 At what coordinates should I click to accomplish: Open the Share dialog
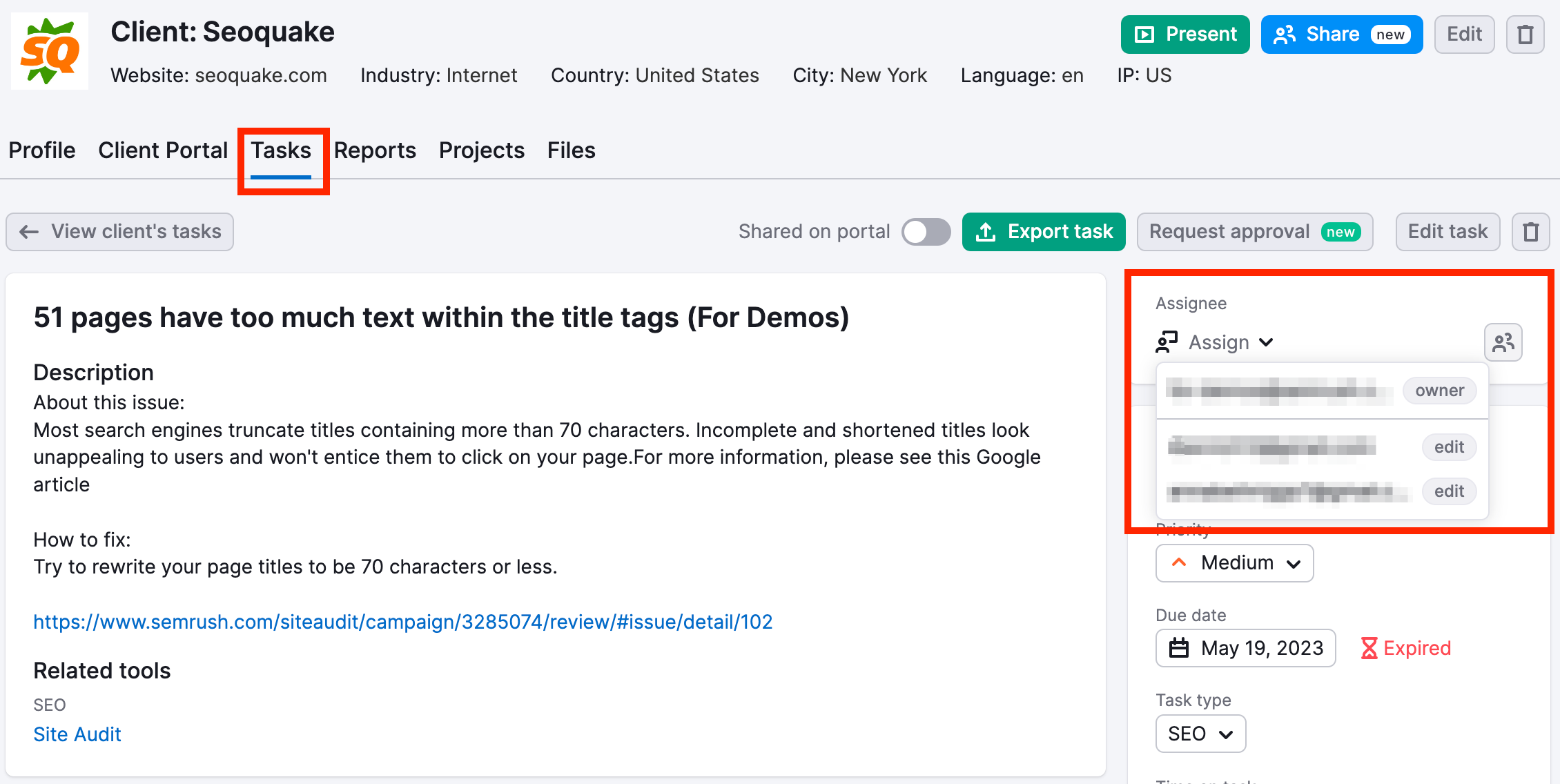point(1342,35)
